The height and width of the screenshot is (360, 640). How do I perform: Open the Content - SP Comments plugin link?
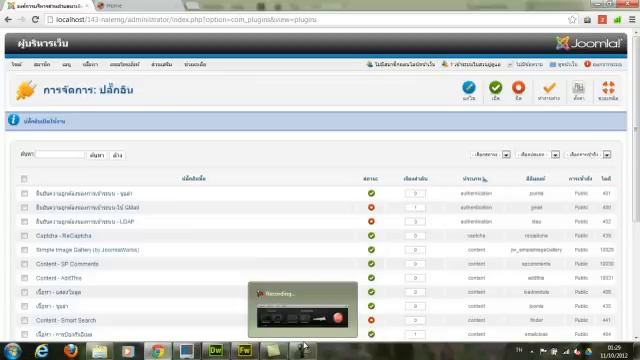click(67, 264)
